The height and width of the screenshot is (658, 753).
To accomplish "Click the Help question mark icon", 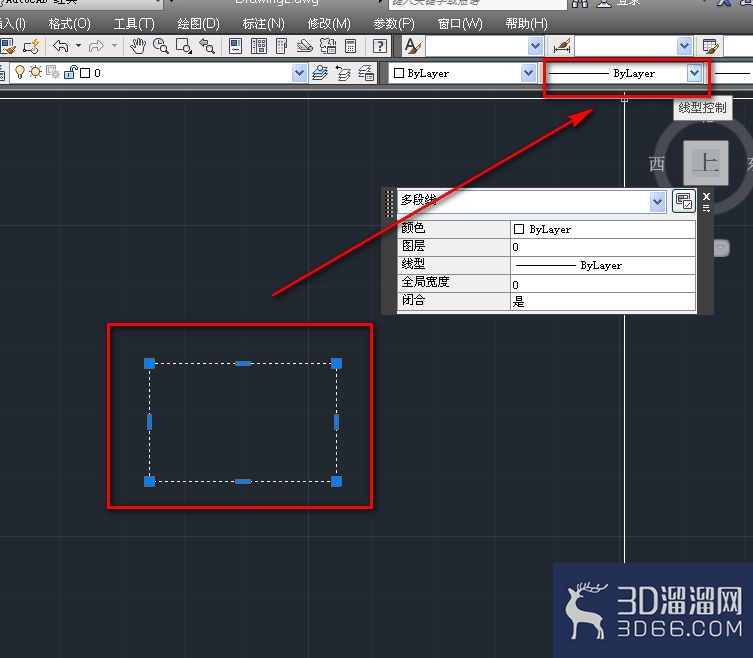I will 380,47.
